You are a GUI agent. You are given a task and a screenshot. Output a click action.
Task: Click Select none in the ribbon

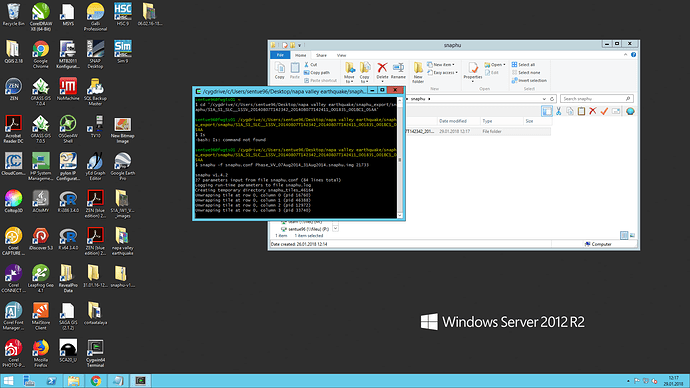(526, 73)
